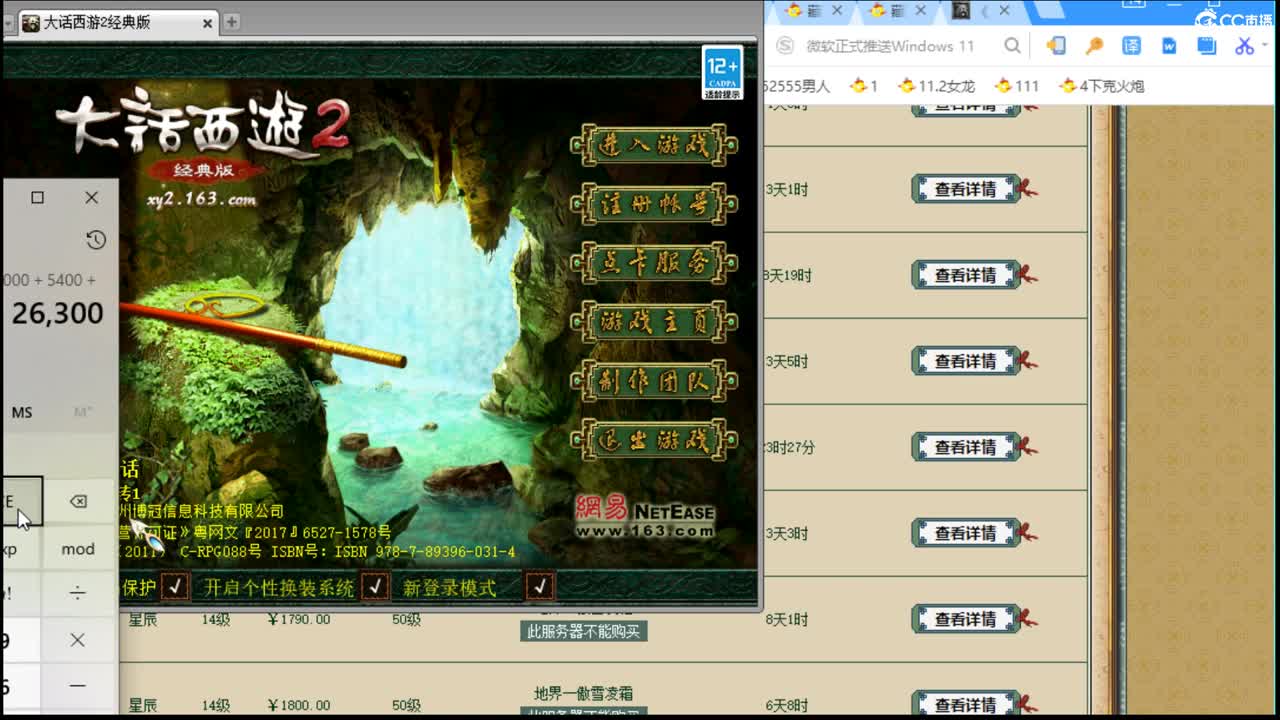Expand dropdown arrow beside scissors icon

[x=1265, y=47]
